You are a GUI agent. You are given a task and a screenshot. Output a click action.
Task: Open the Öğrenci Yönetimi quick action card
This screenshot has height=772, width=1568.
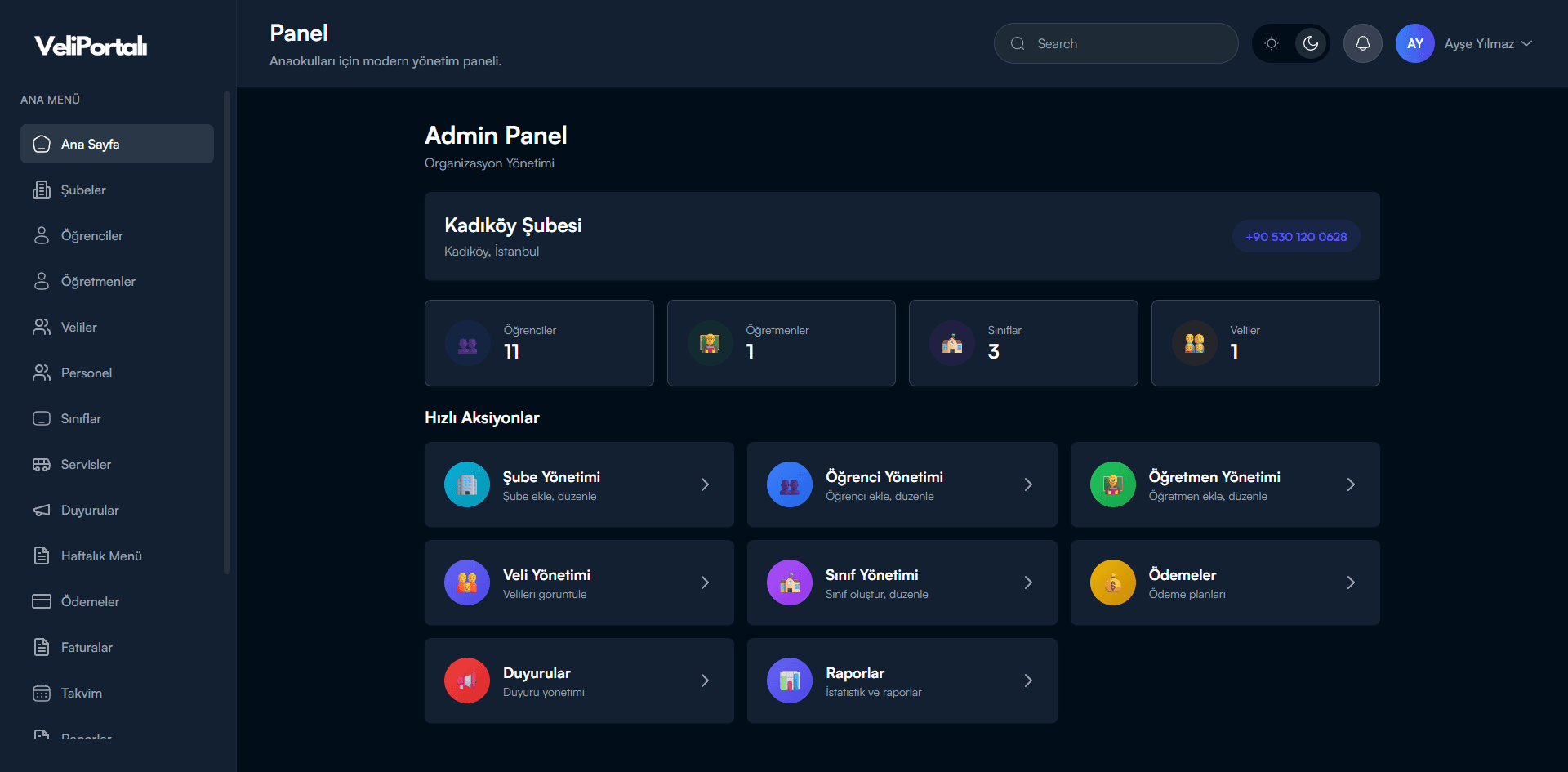click(902, 484)
